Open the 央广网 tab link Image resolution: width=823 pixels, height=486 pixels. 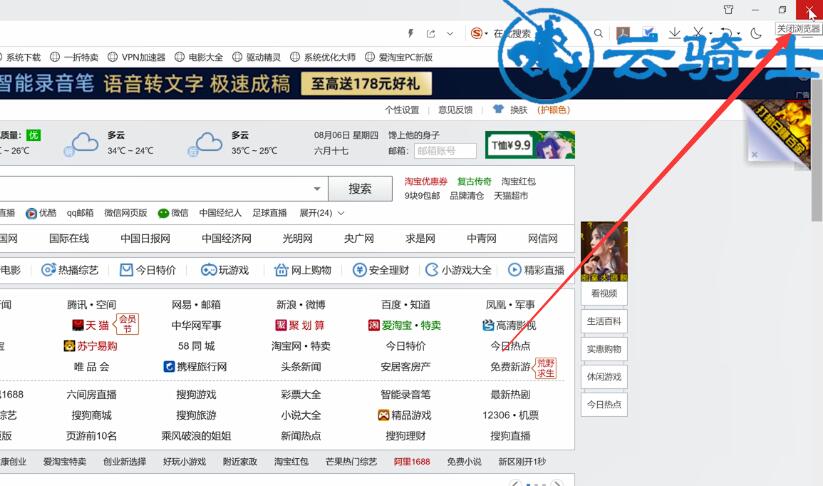[x=359, y=238]
